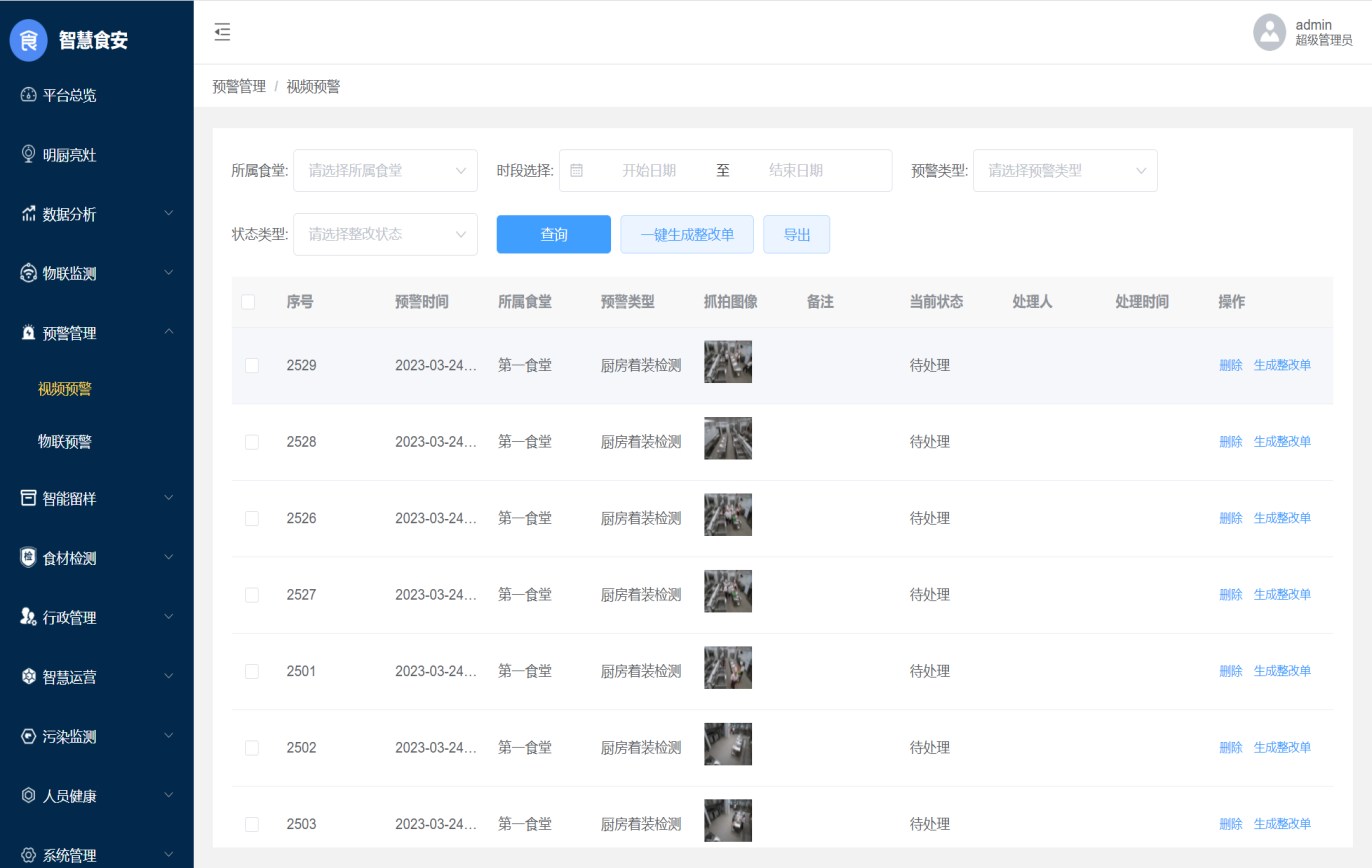This screenshot has height=868, width=1372.
Task: Click the 查询 button
Action: [x=553, y=234]
